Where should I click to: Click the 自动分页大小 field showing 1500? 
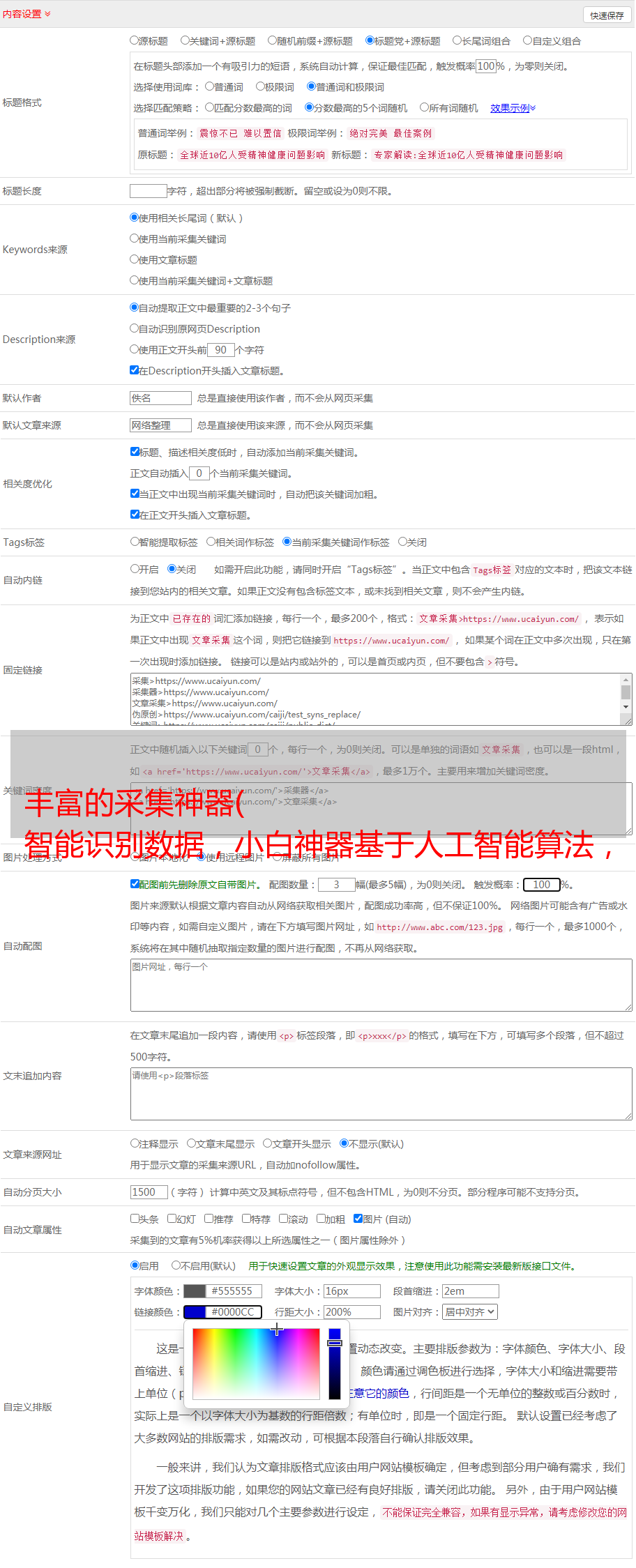pos(149,1192)
